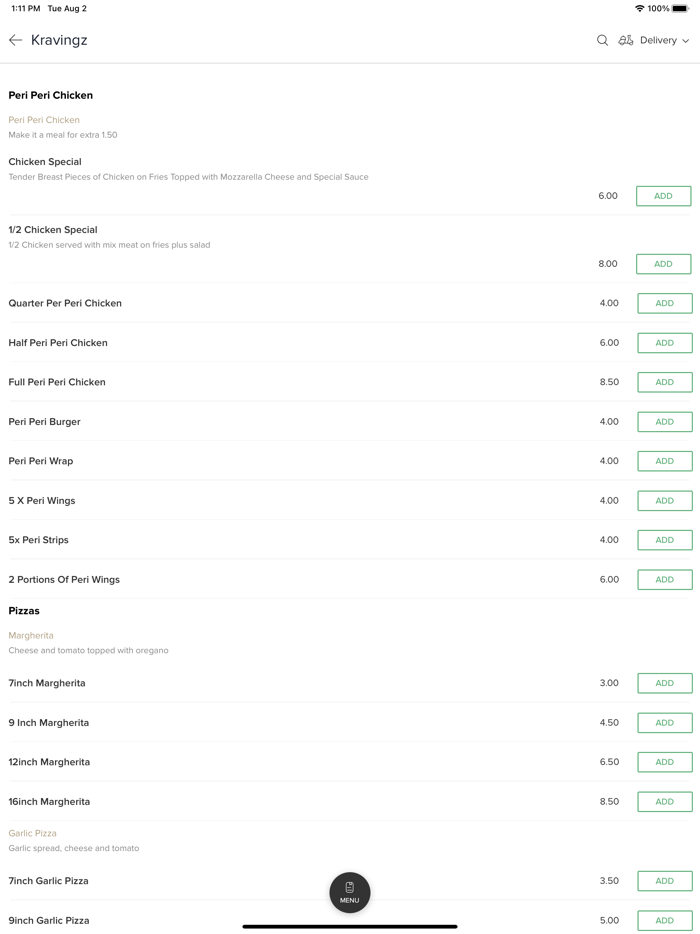This screenshot has height=934, width=700.
Task: Add Peri Peri Burger to order
Action: pos(664,422)
